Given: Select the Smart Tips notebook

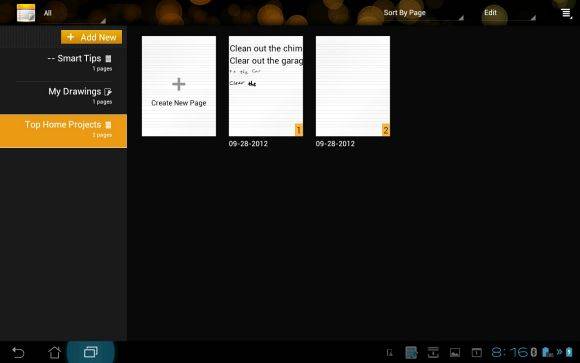Looking at the screenshot, I should tap(63, 63).
